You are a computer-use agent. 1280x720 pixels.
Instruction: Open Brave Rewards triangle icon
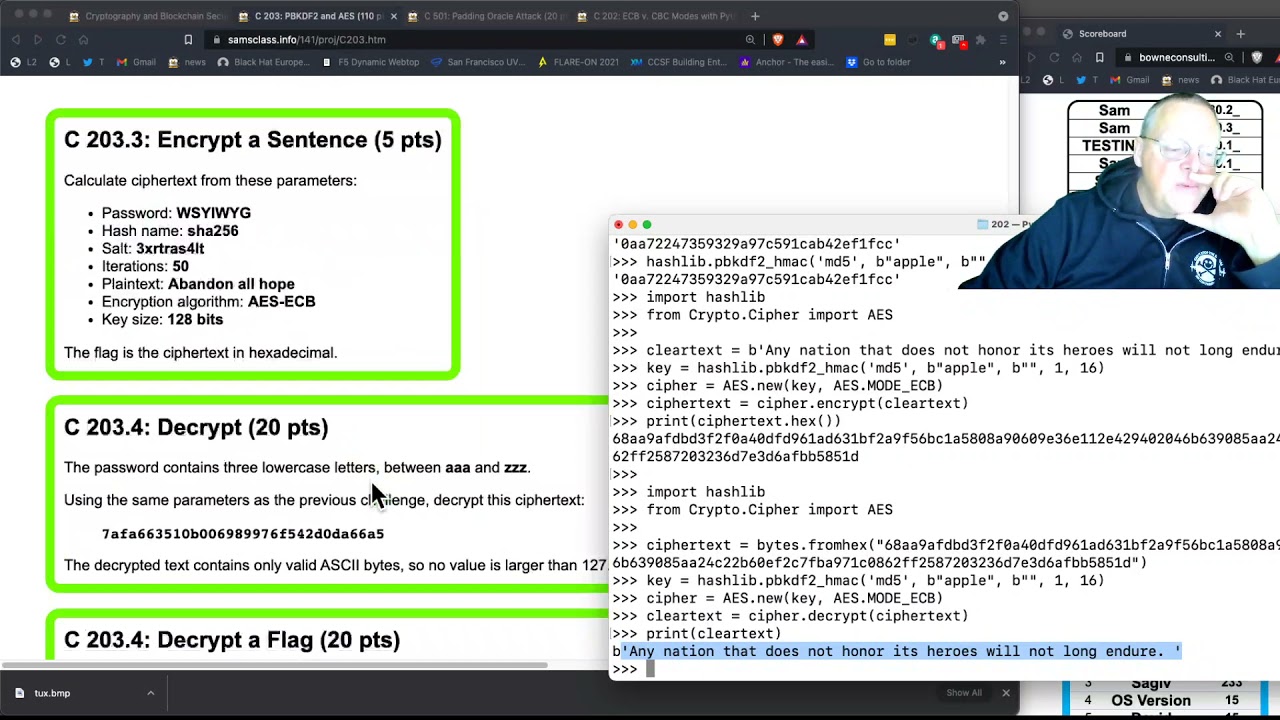pos(801,40)
